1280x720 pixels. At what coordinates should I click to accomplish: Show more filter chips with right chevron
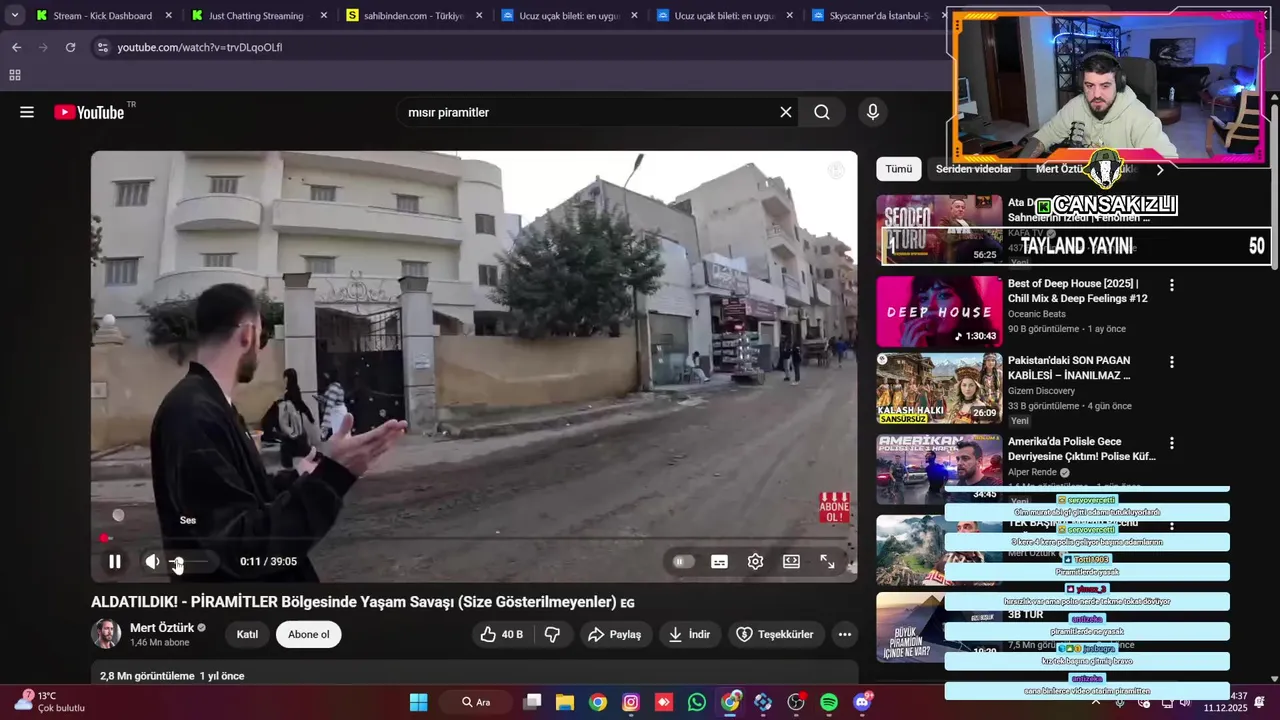click(x=1160, y=170)
